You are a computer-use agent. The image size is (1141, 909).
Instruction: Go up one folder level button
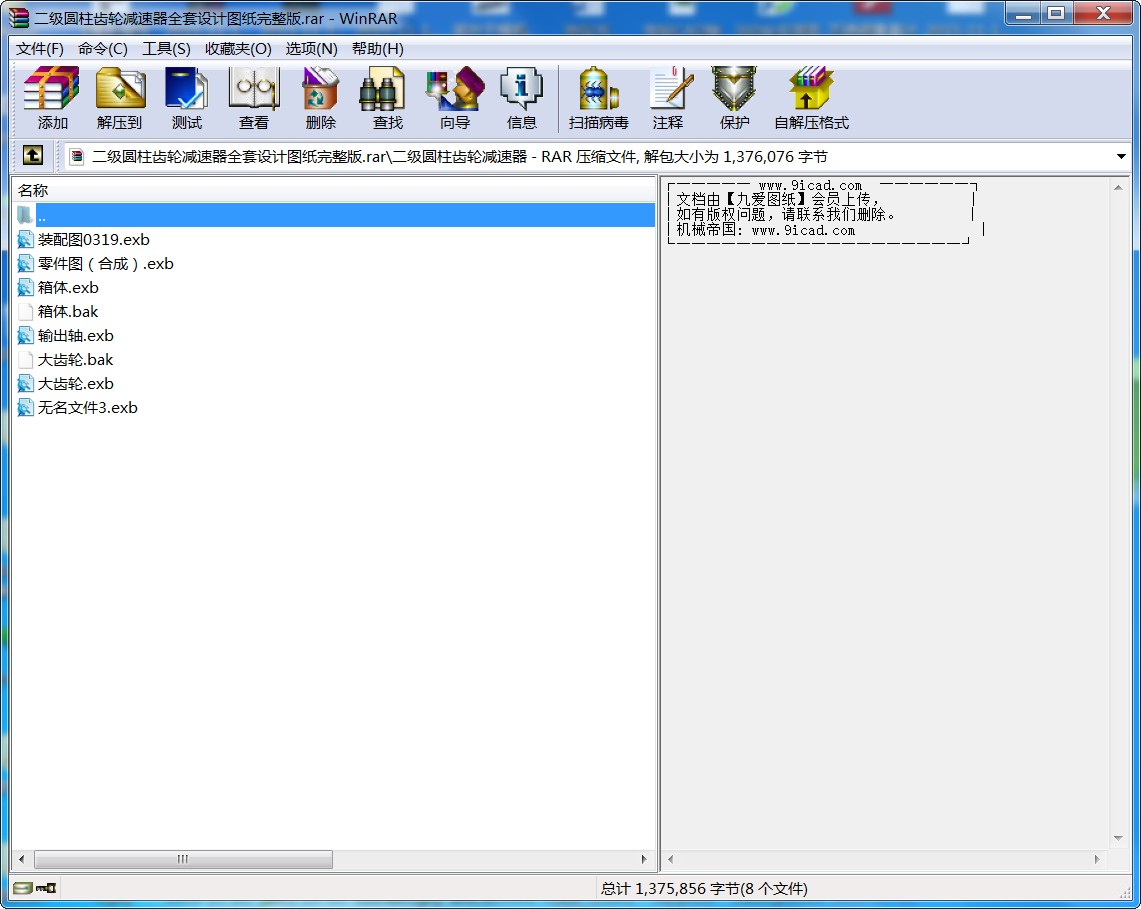[32, 156]
